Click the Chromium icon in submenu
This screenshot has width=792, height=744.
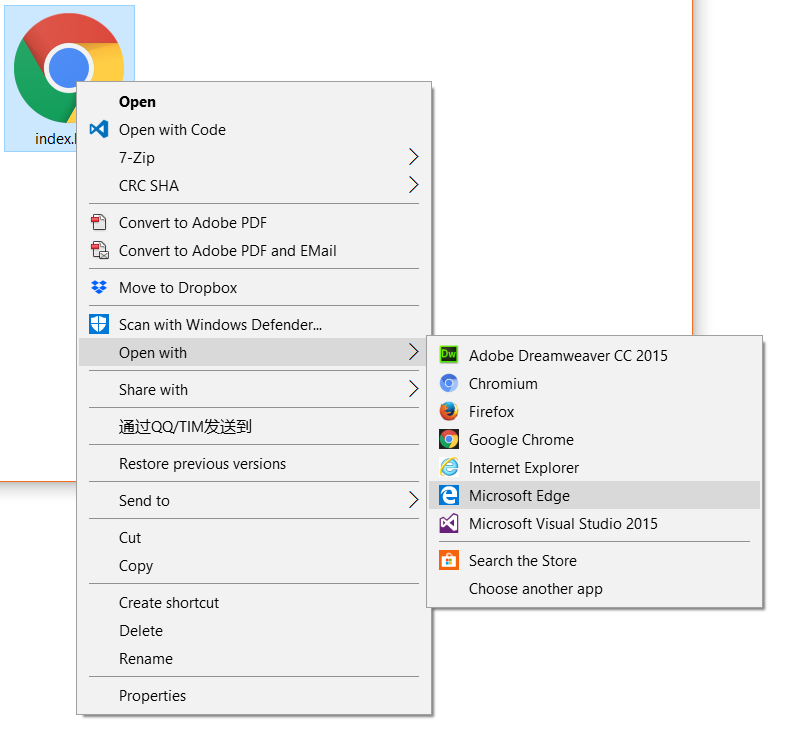pyautogui.click(x=449, y=383)
